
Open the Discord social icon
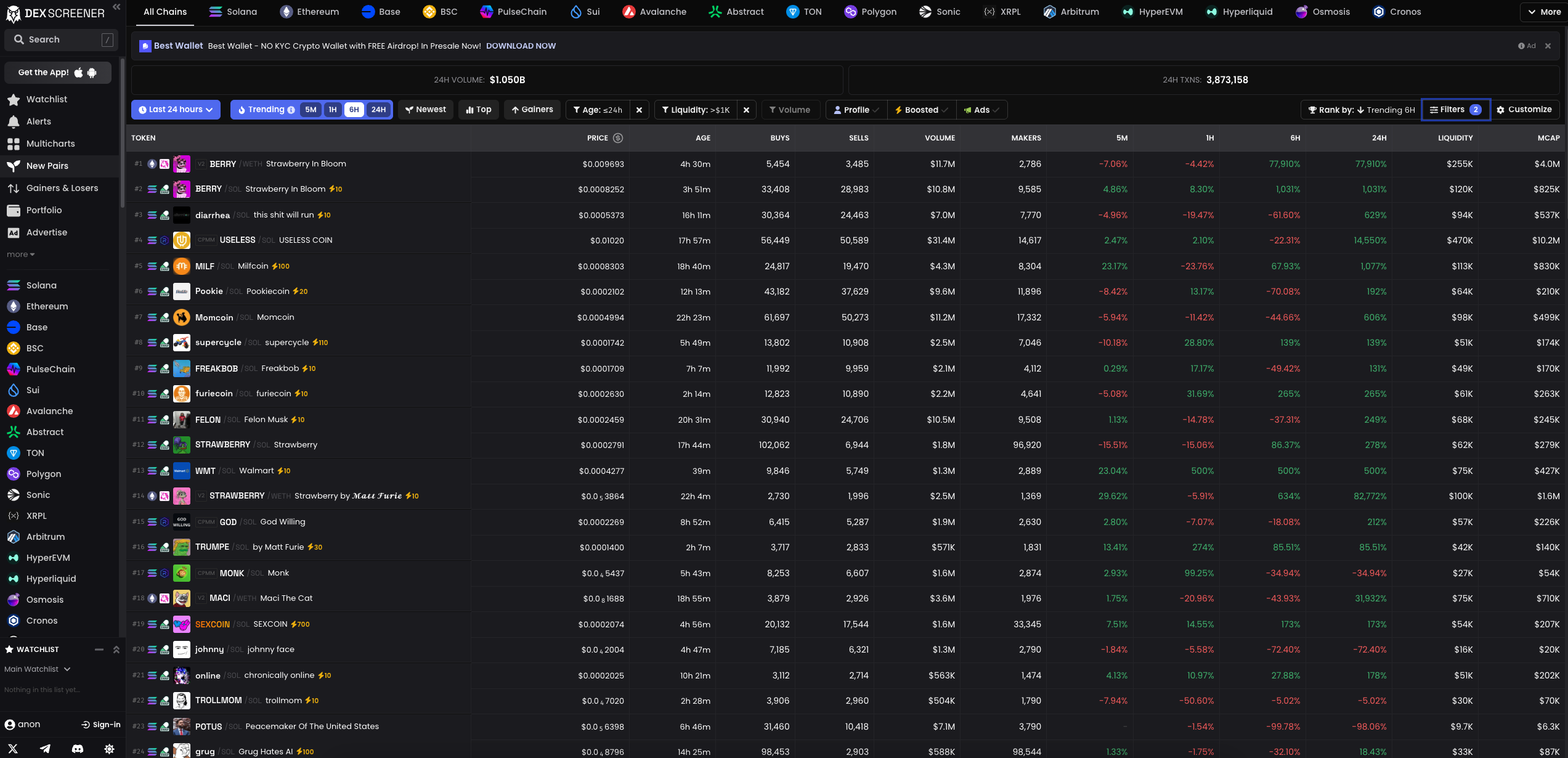(x=78, y=749)
